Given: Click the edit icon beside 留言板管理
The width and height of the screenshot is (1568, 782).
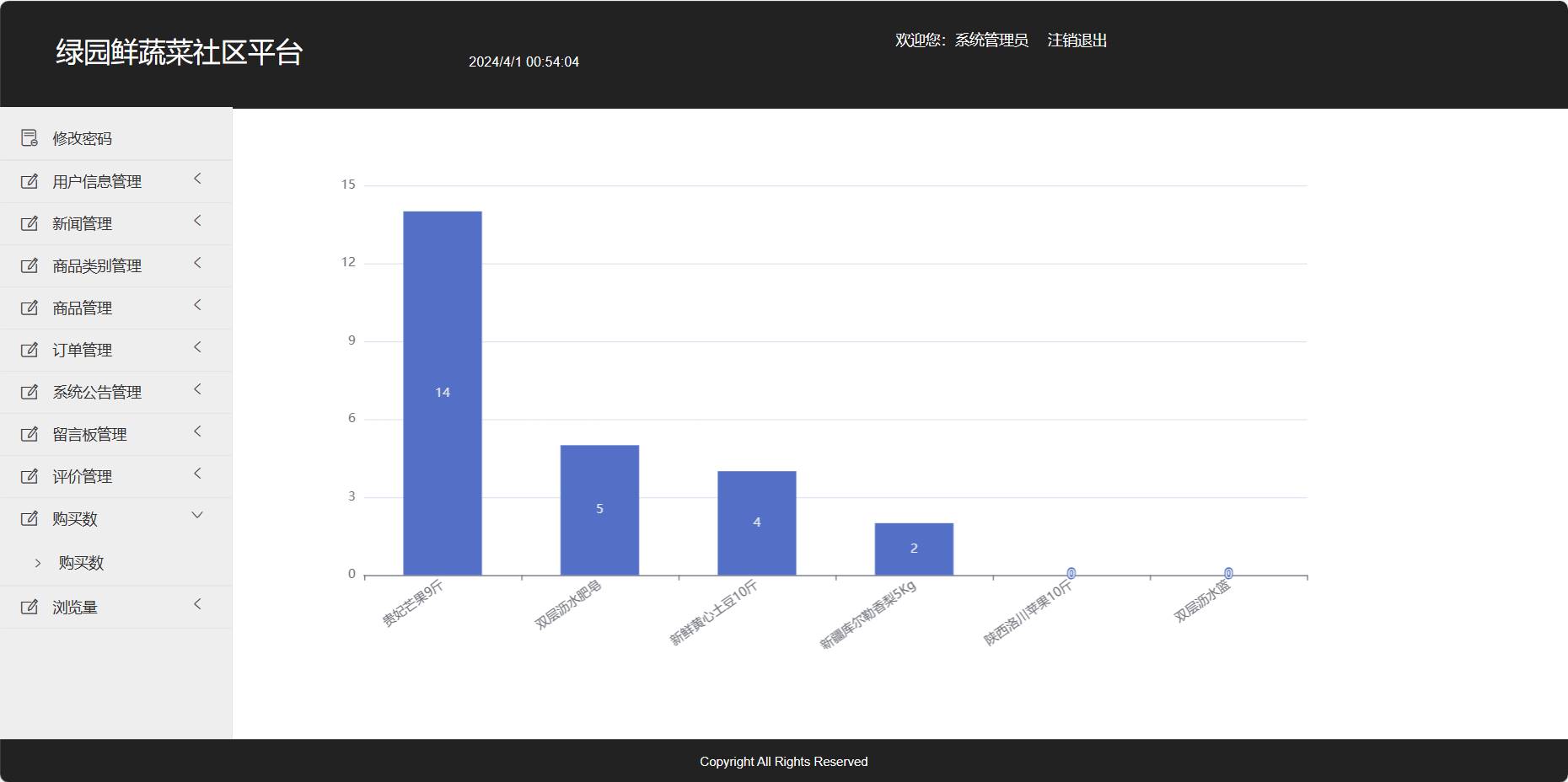Looking at the screenshot, I should coord(30,434).
